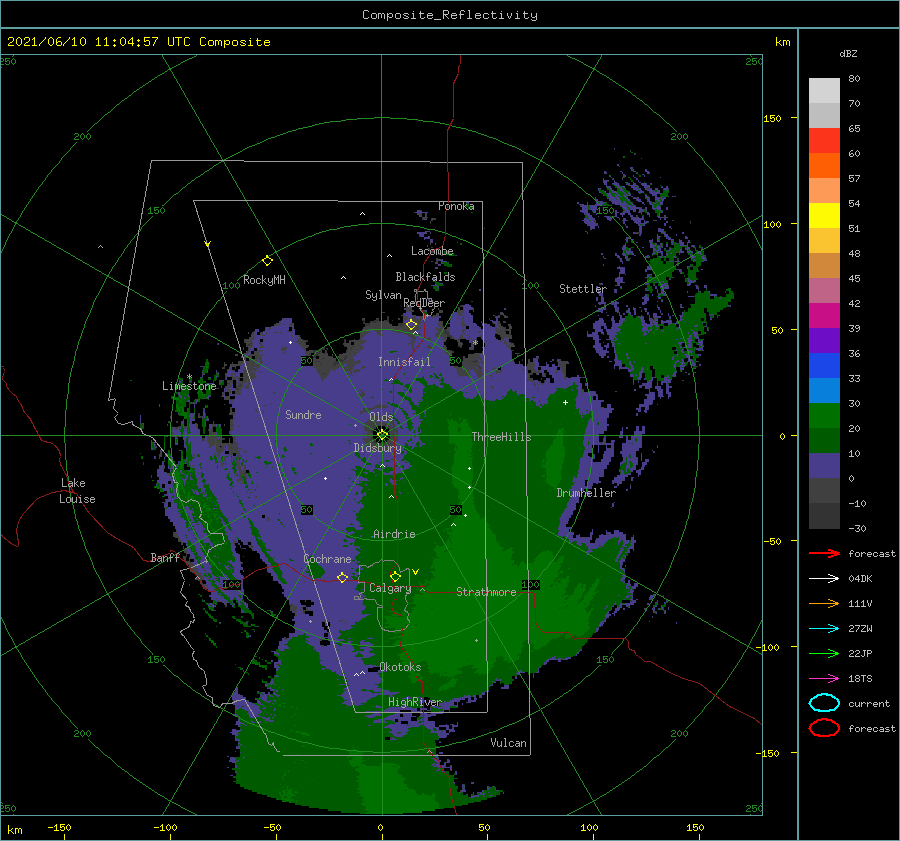Click the RockyMH label

click(264, 280)
